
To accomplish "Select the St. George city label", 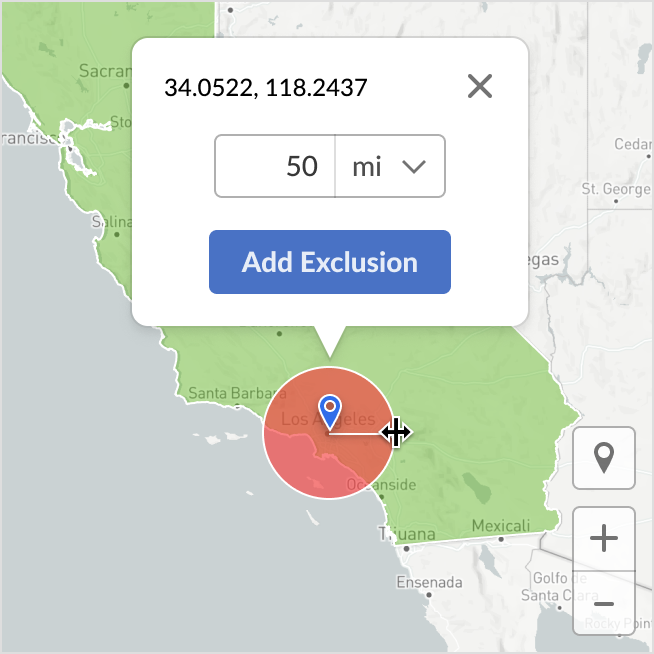I will click(616, 189).
